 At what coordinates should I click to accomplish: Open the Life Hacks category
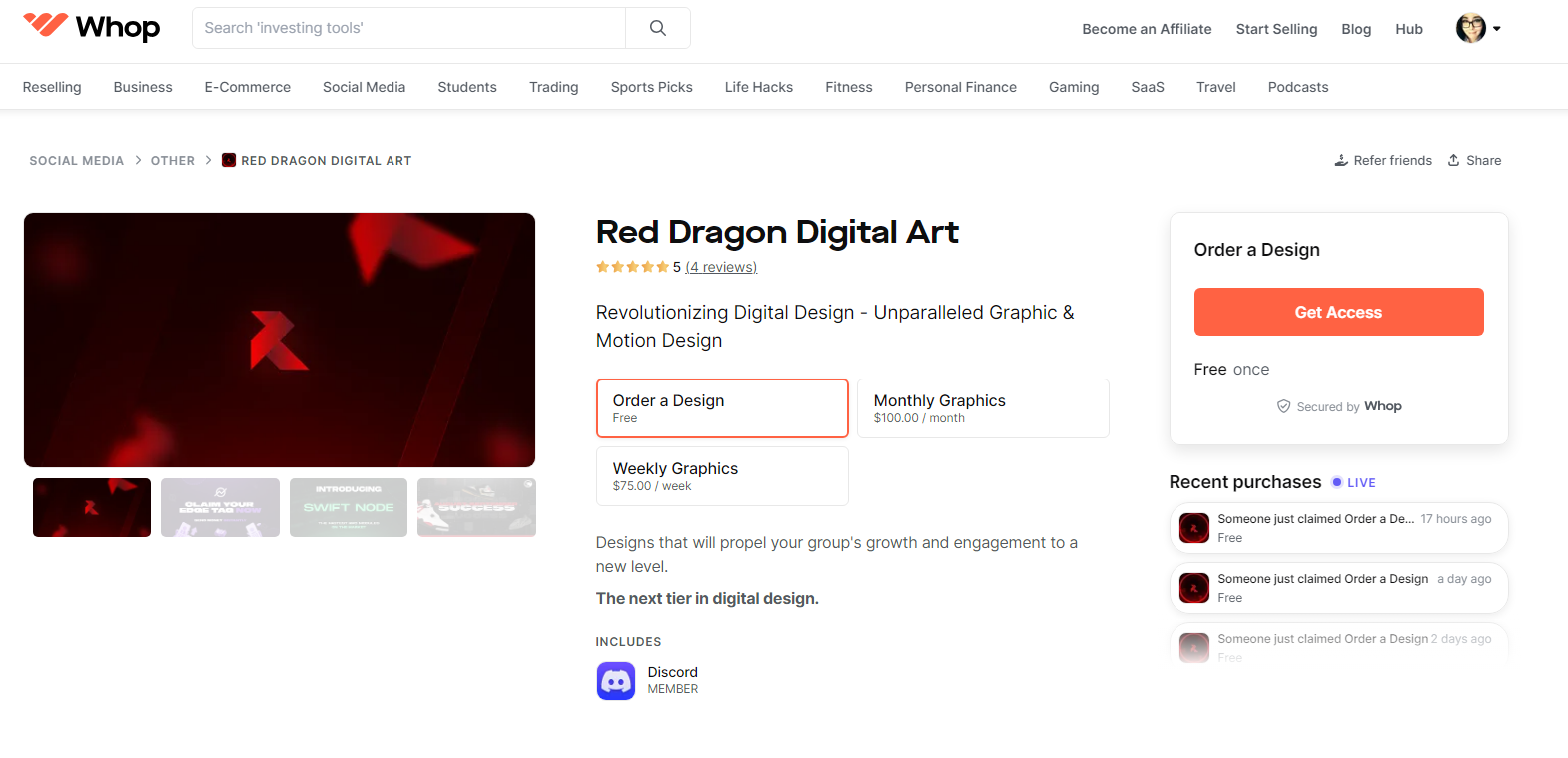759,87
